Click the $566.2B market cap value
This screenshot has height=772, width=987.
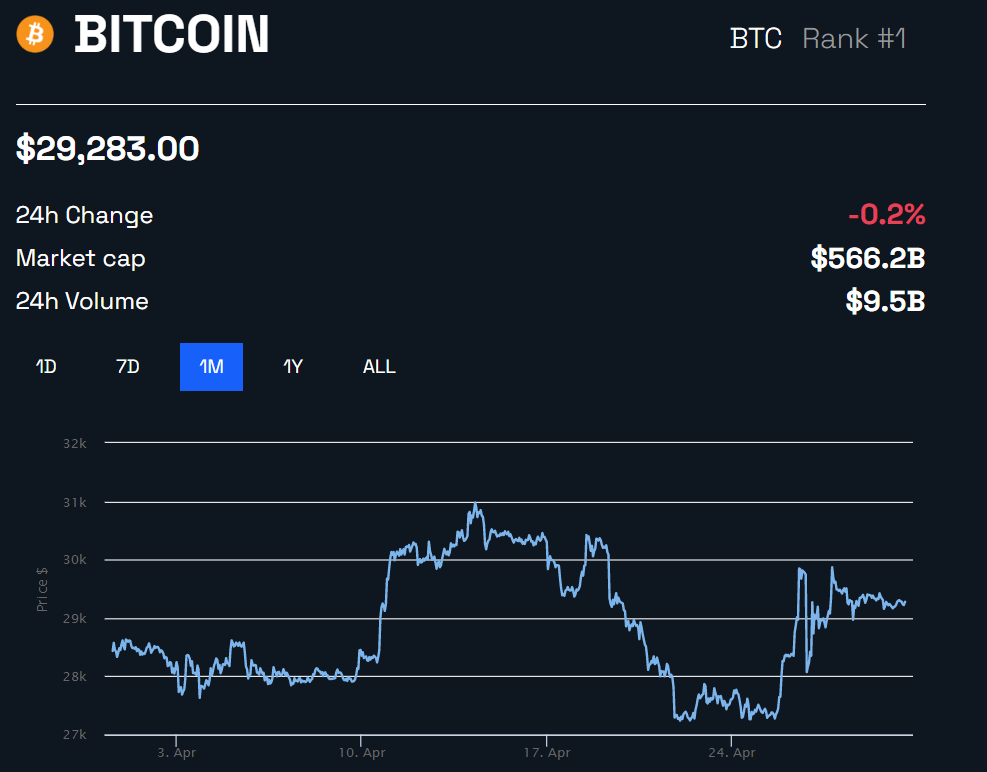[867, 258]
